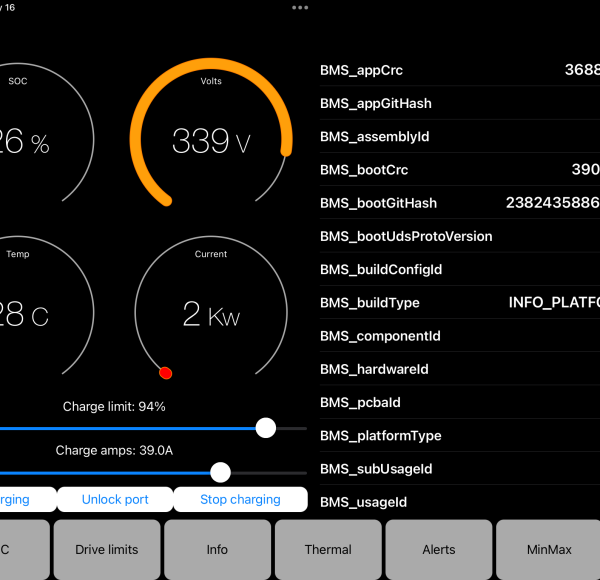Screen dimensions: 600x580
Task: Select the BMS_appGitHash row
Action: (x=460, y=103)
